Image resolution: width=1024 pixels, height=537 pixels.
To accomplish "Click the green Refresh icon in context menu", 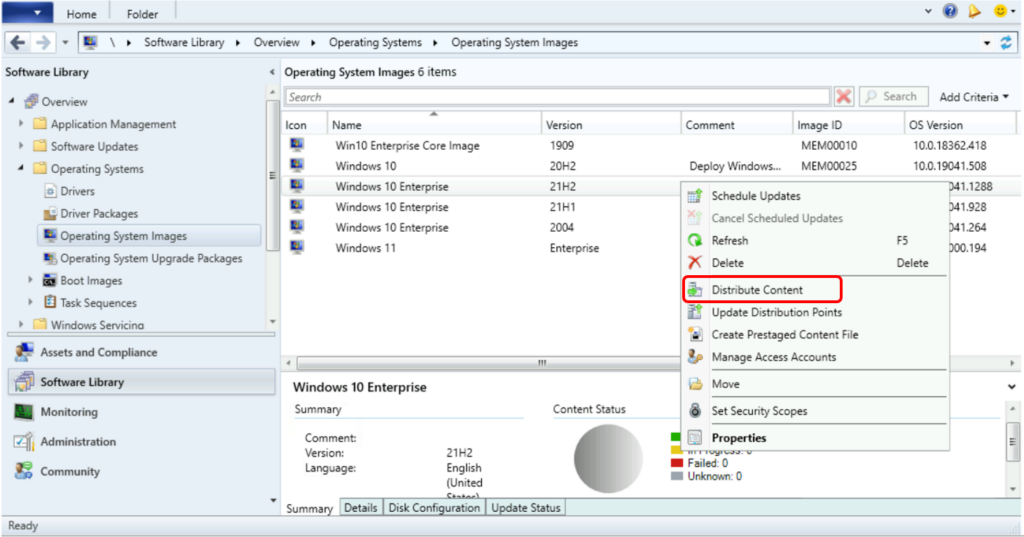I will click(695, 240).
